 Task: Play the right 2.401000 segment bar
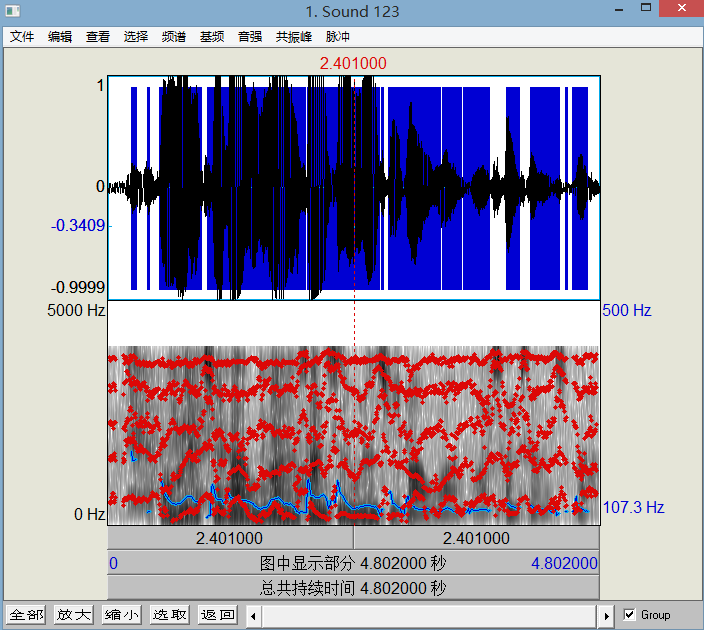(x=476, y=538)
